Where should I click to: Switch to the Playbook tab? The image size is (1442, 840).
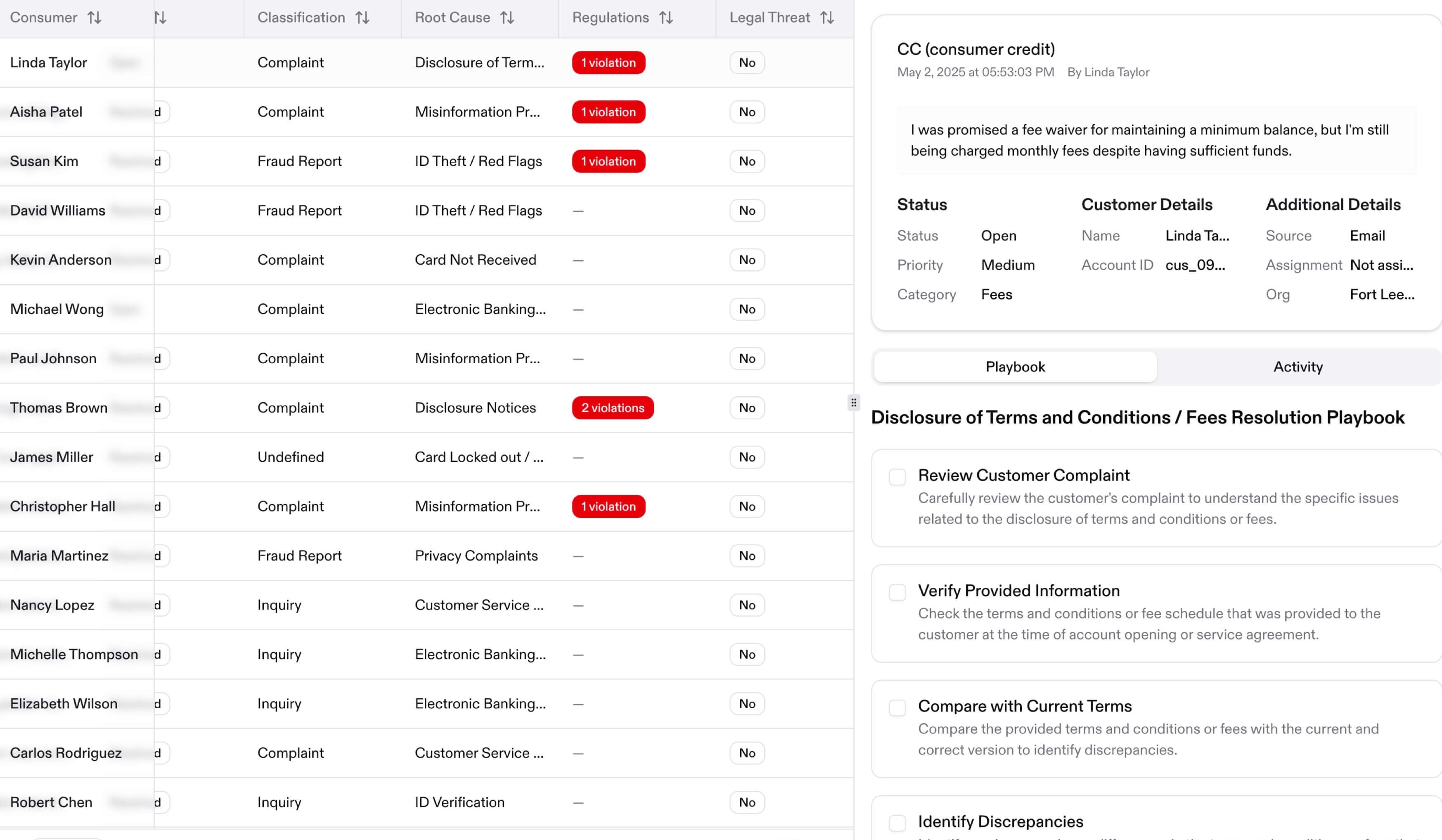[1015, 367]
